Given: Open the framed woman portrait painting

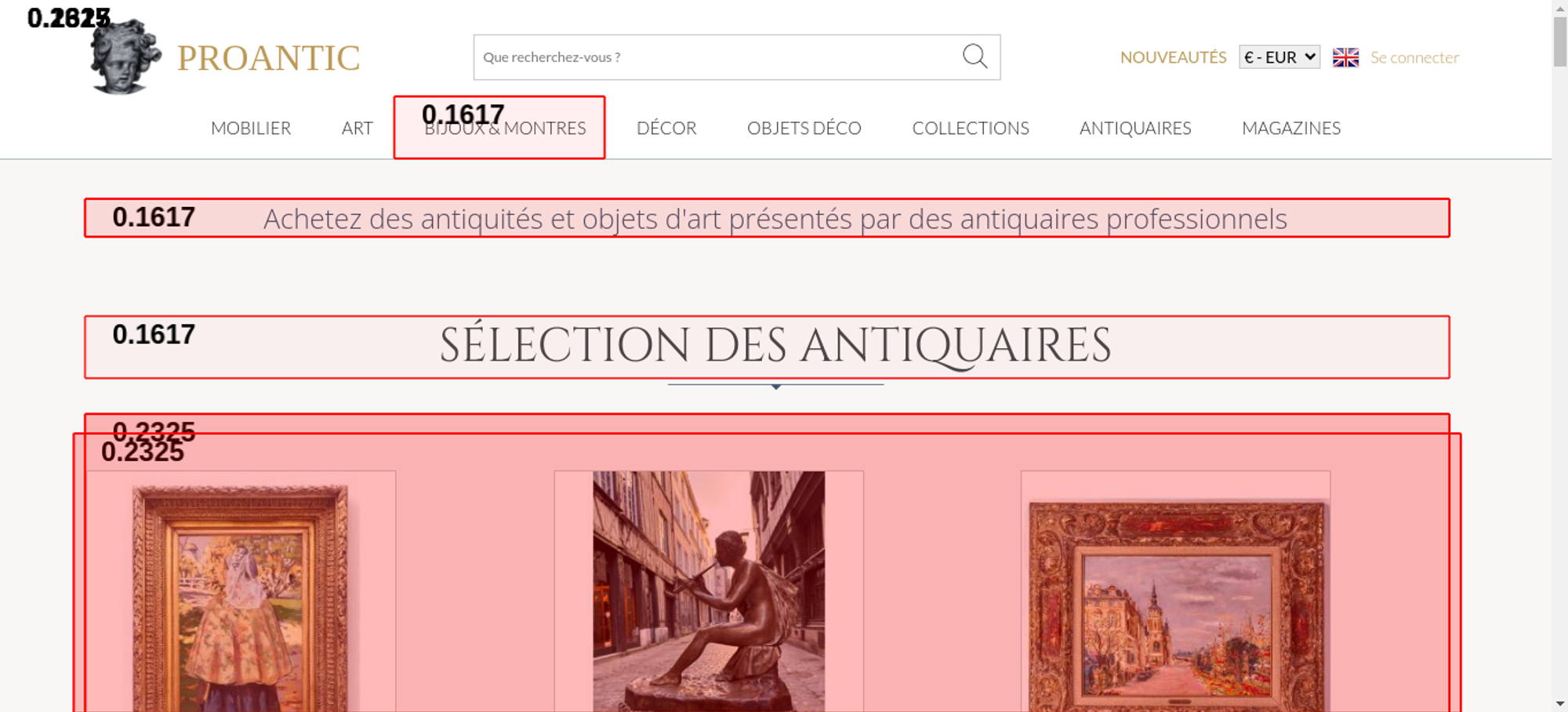Looking at the screenshot, I should coord(241,596).
